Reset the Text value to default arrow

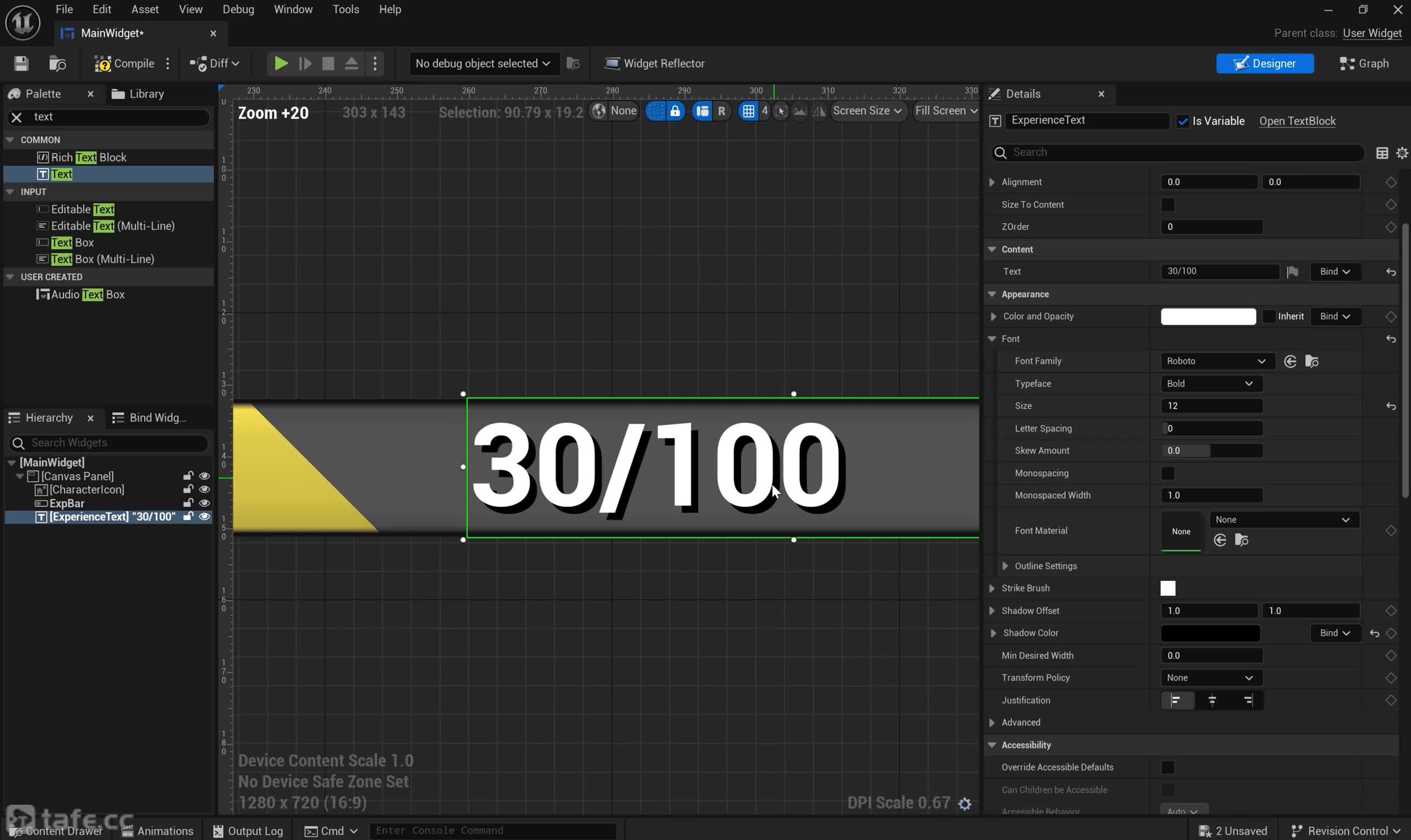[1391, 272]
